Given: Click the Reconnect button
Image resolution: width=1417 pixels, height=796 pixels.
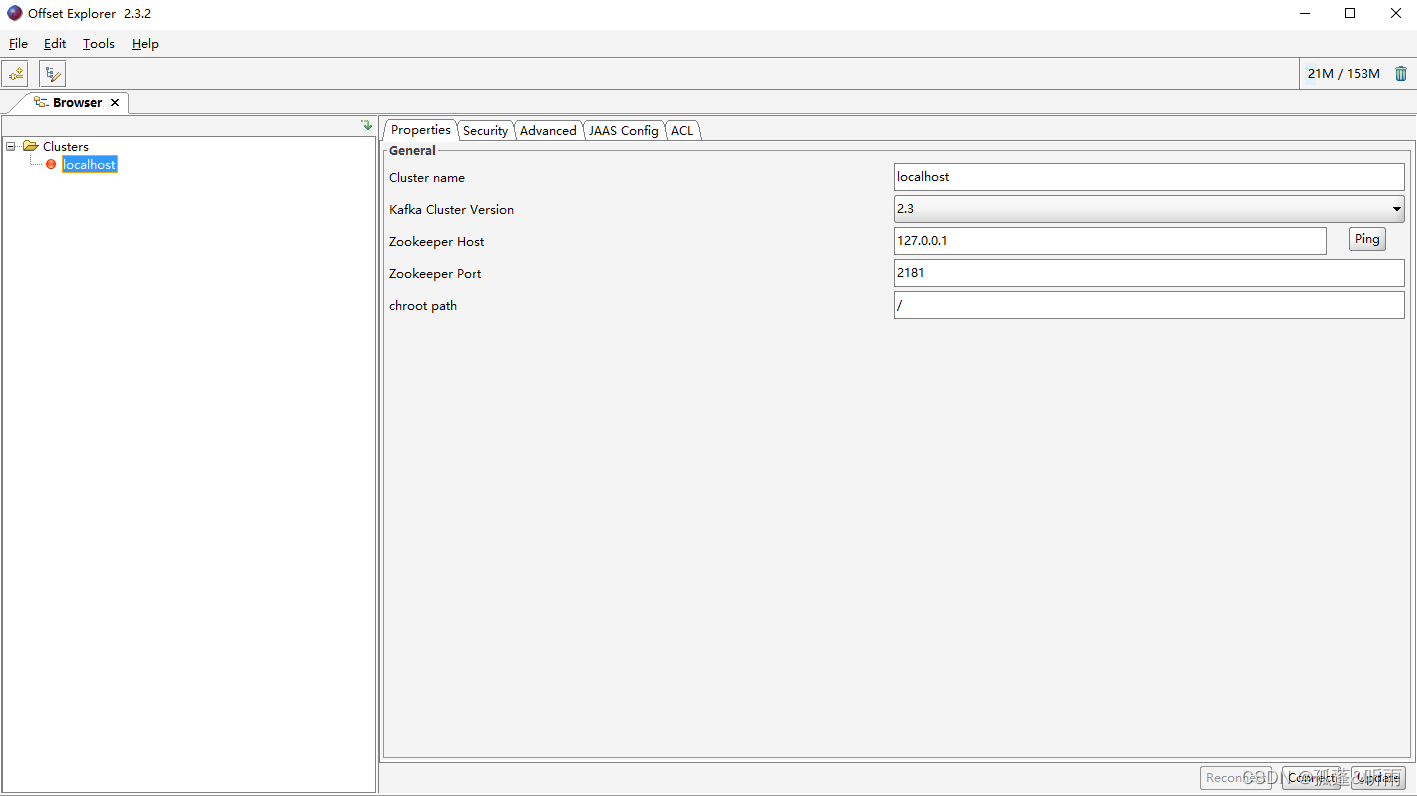Looking at the screenshot, I should [x=1236, y=778].
